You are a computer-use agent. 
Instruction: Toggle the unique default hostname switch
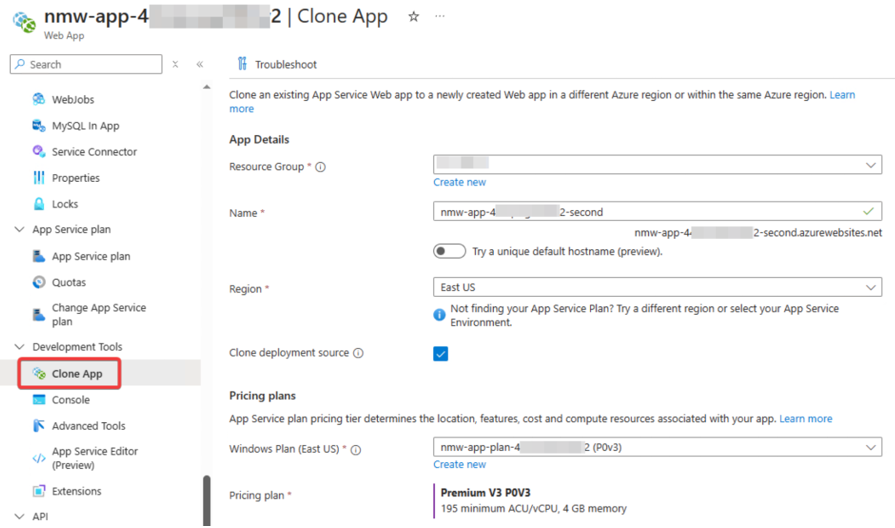(x=449, y=251)
